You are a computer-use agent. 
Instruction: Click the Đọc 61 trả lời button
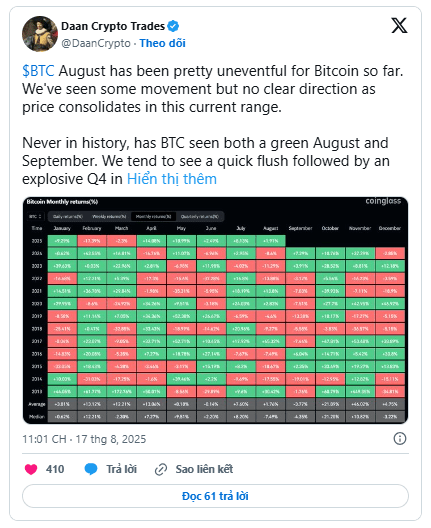[216, 496]
